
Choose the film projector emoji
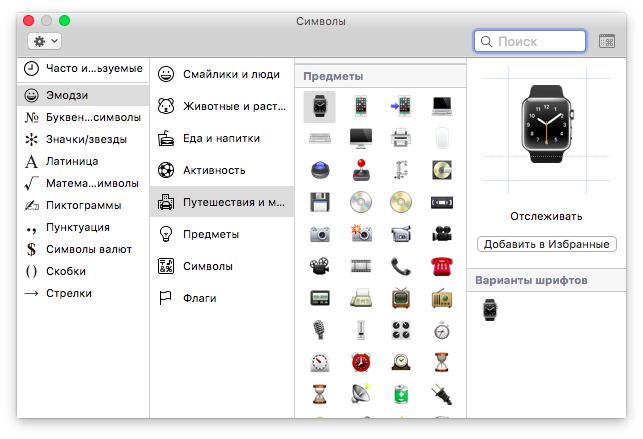tap(319, 266)
